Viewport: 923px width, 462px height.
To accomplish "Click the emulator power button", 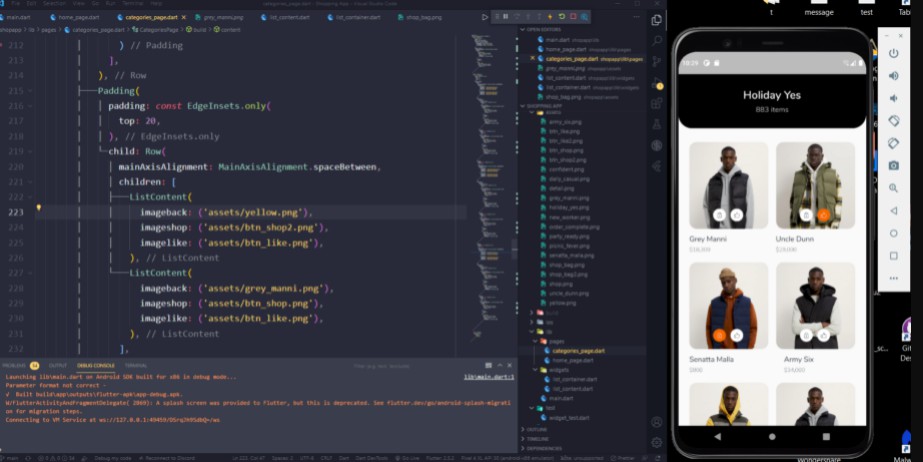I will pyautogui.click(x=894, y=53).
